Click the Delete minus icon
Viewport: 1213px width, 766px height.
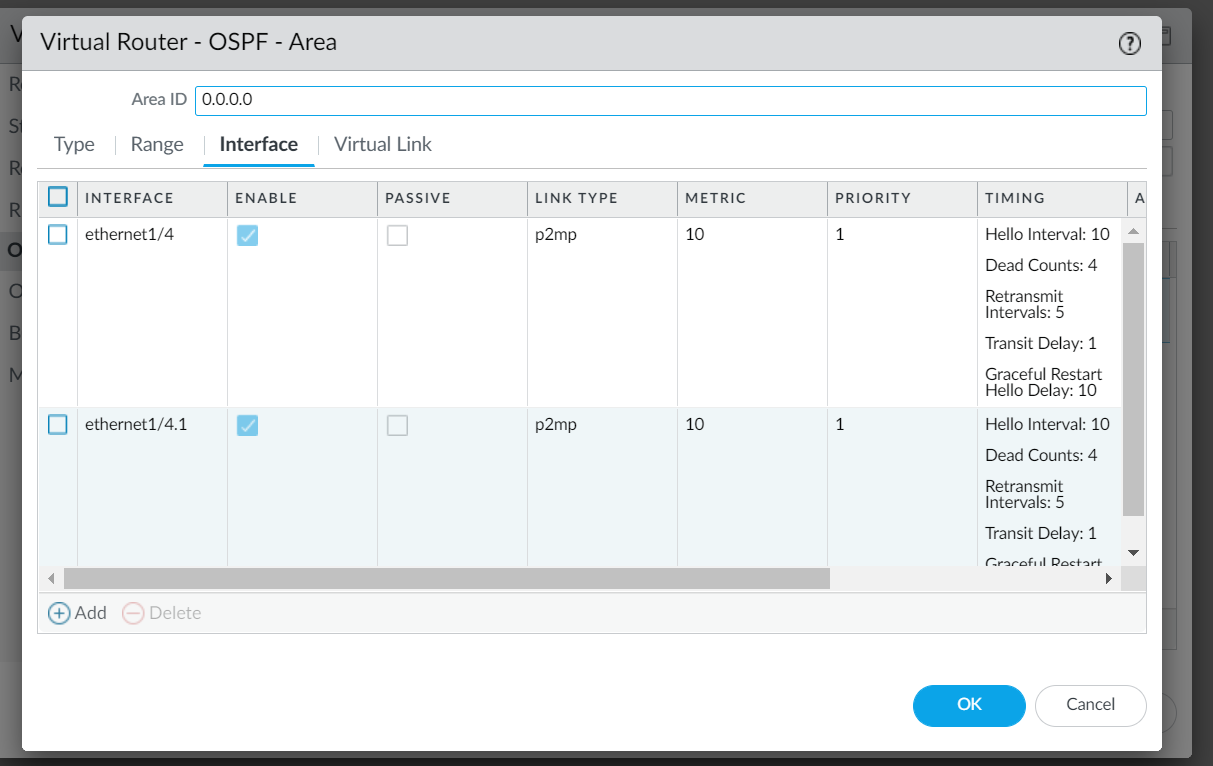tap(133, 613)
